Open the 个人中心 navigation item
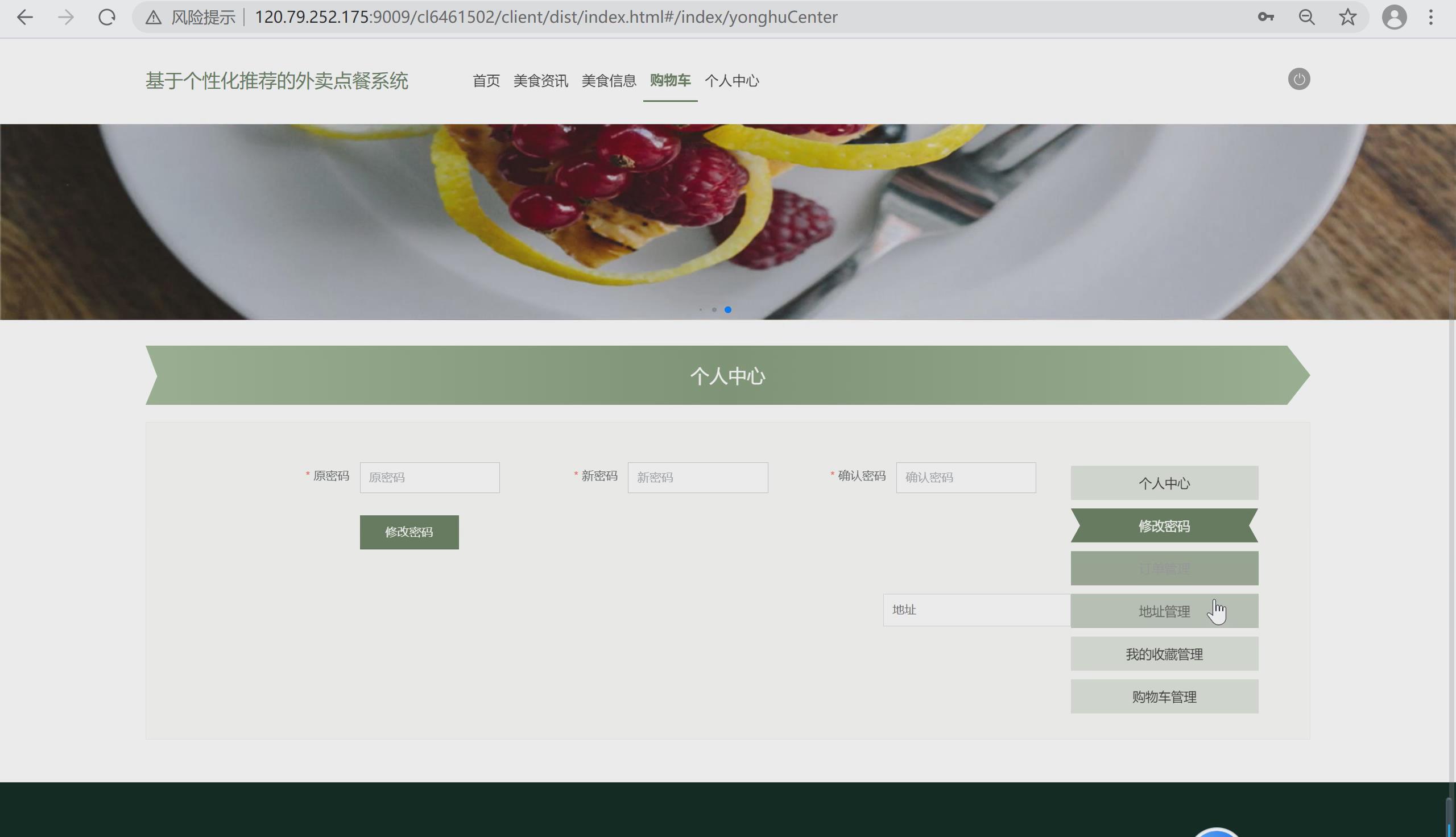The height and width of the screenshot is (837, 1456). click(733, 81)
